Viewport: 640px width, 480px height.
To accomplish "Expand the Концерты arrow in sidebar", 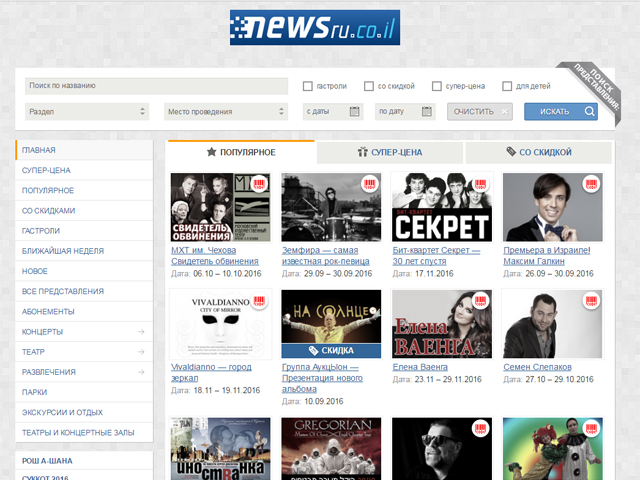I will (141, 331).
